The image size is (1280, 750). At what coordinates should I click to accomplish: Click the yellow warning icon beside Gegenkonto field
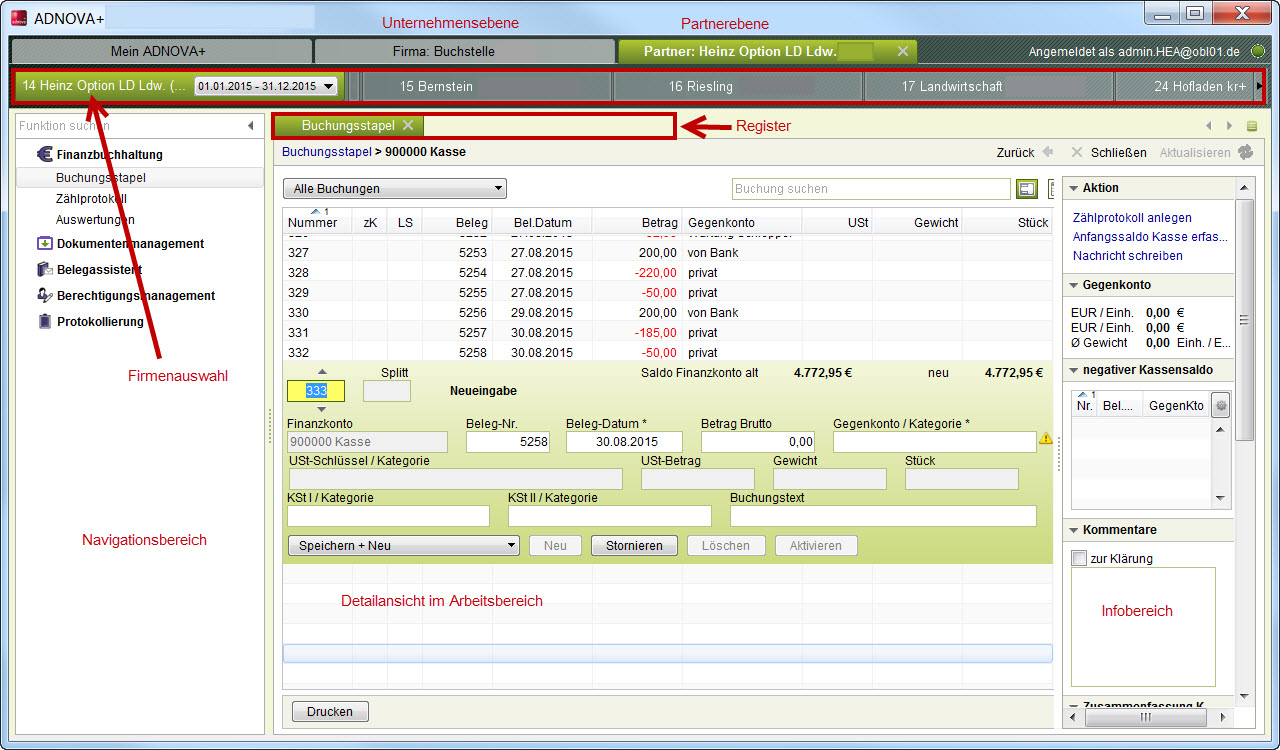click(x=1046, y=438)
